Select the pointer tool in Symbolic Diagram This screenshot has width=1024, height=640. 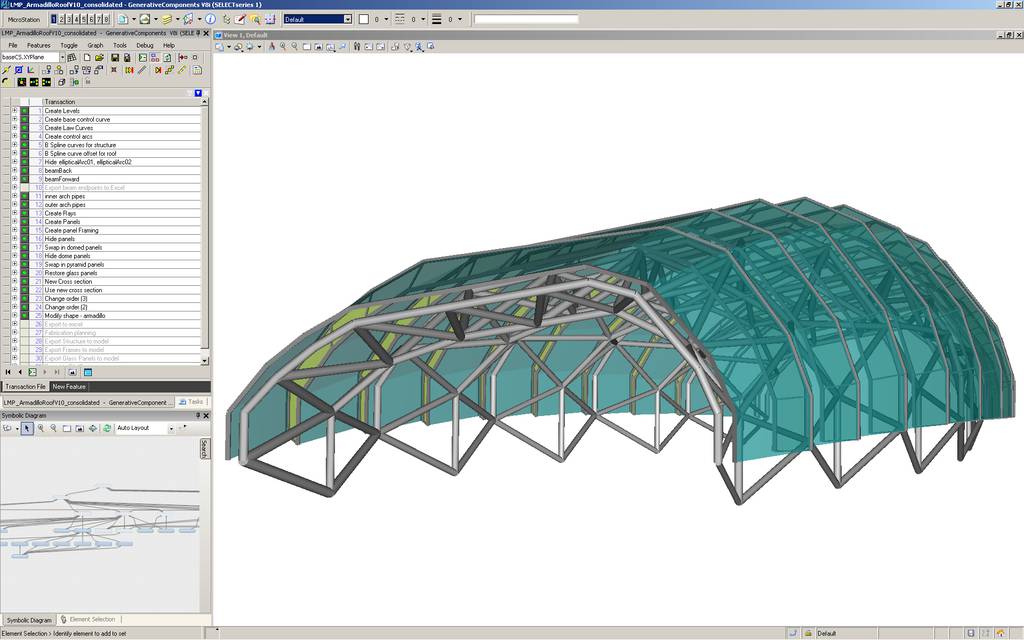(27, 428)
